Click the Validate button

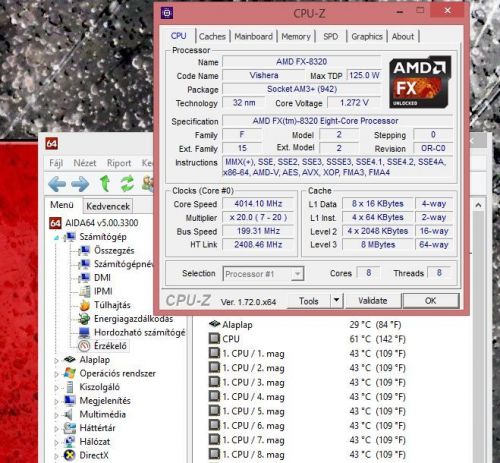373,301
